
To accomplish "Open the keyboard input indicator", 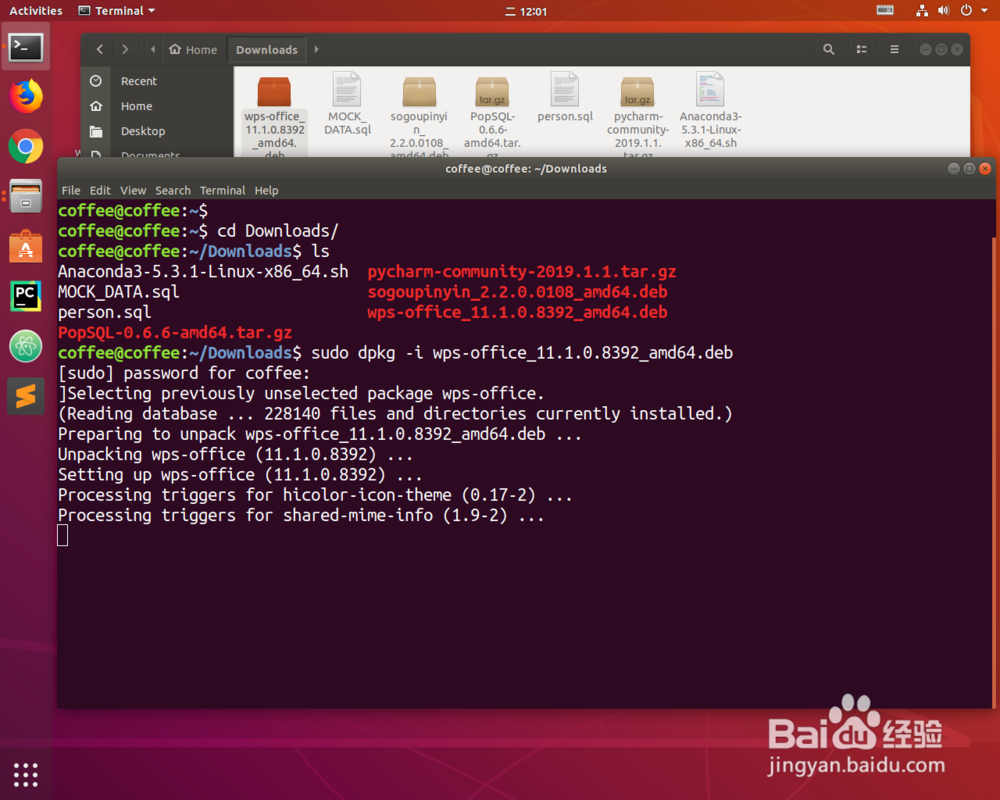I will tap(885, 10).
